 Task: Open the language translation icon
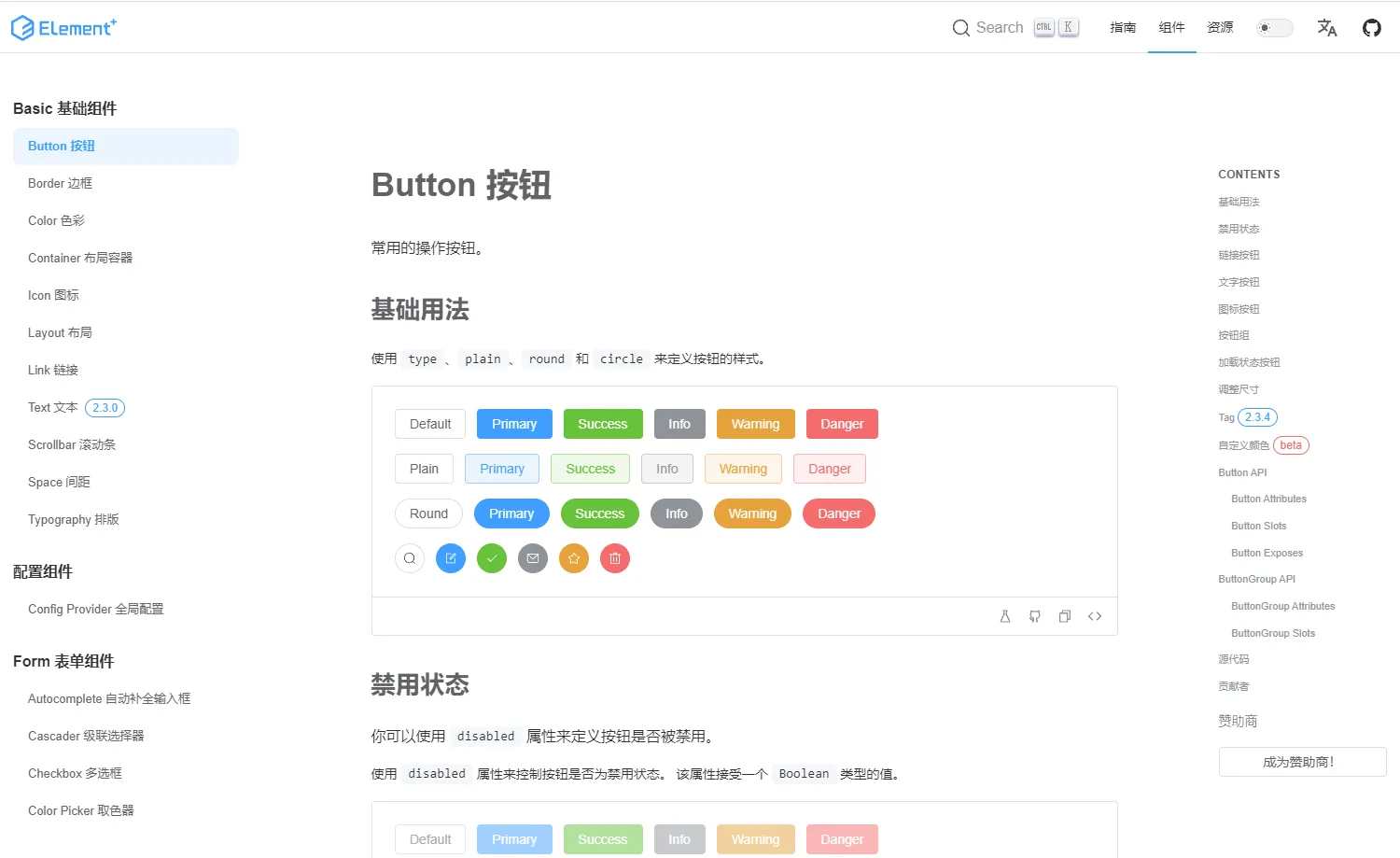[1326, 28]
